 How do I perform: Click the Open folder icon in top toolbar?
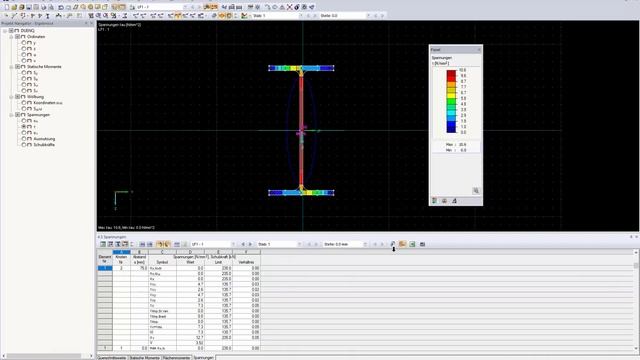pos(14,7)
